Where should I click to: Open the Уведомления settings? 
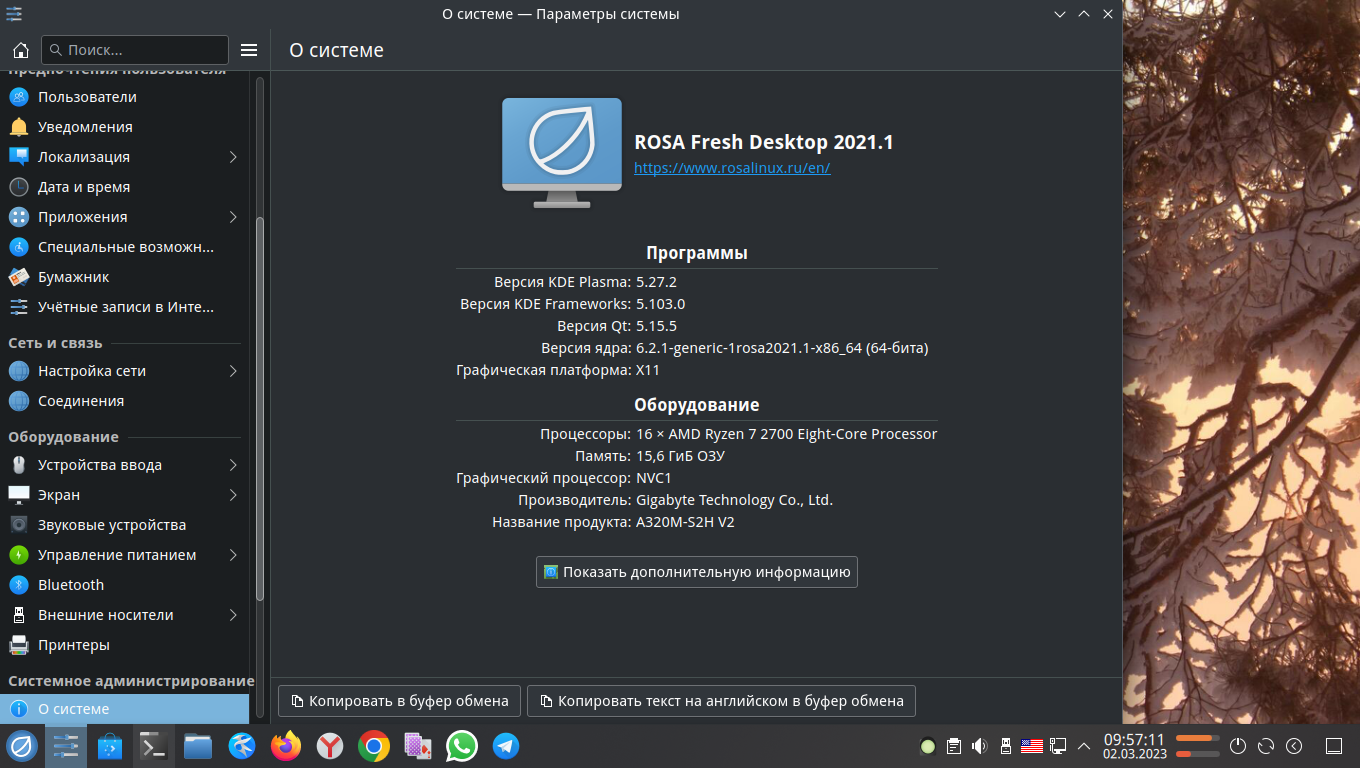click(125, 127)
